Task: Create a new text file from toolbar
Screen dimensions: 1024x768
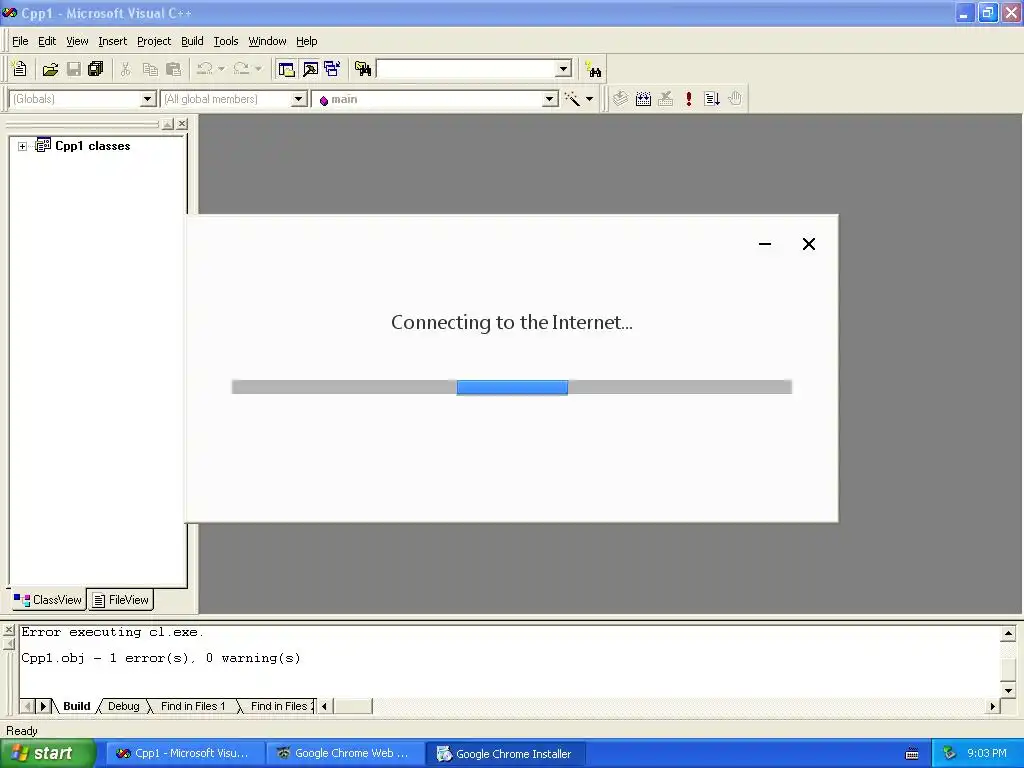Action: point(20,69)
